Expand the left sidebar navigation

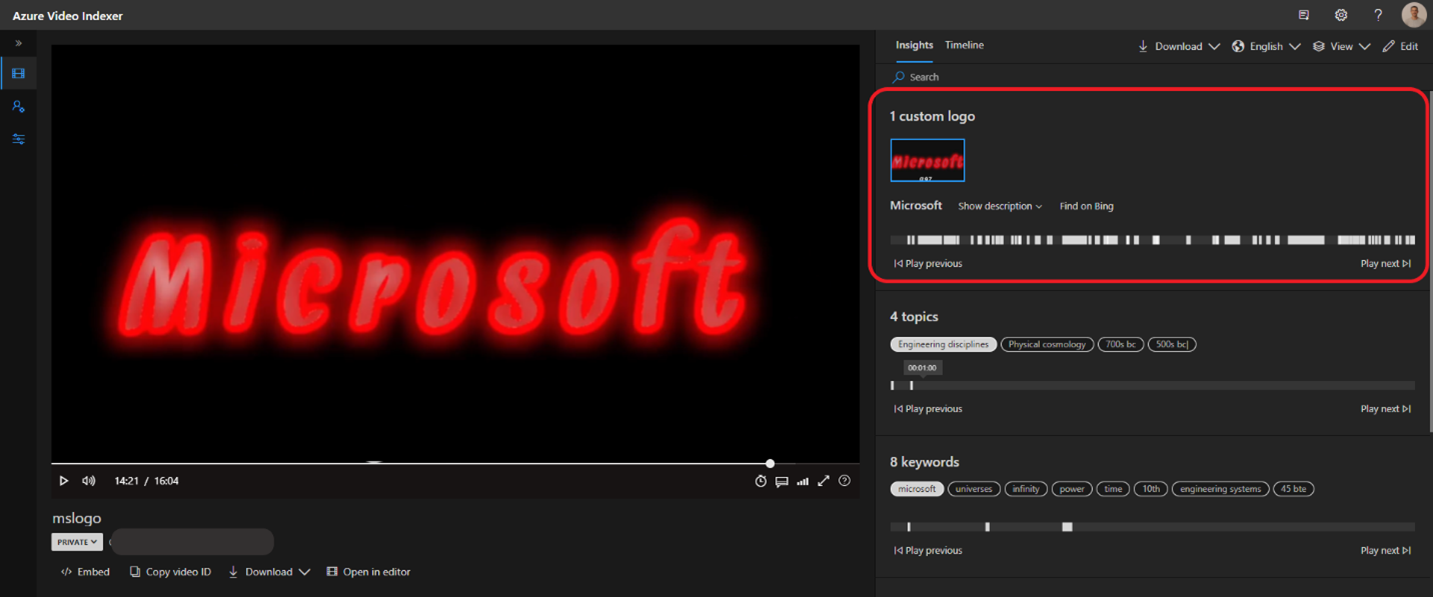[18, 44]
